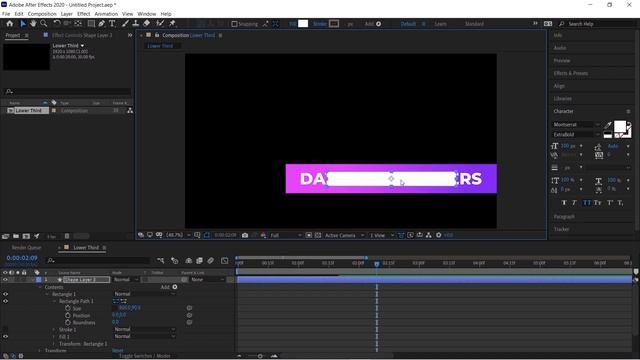Open the magnification 48.7% dropdown
This screenshot has width=640, height=360.
coord(178,235)
